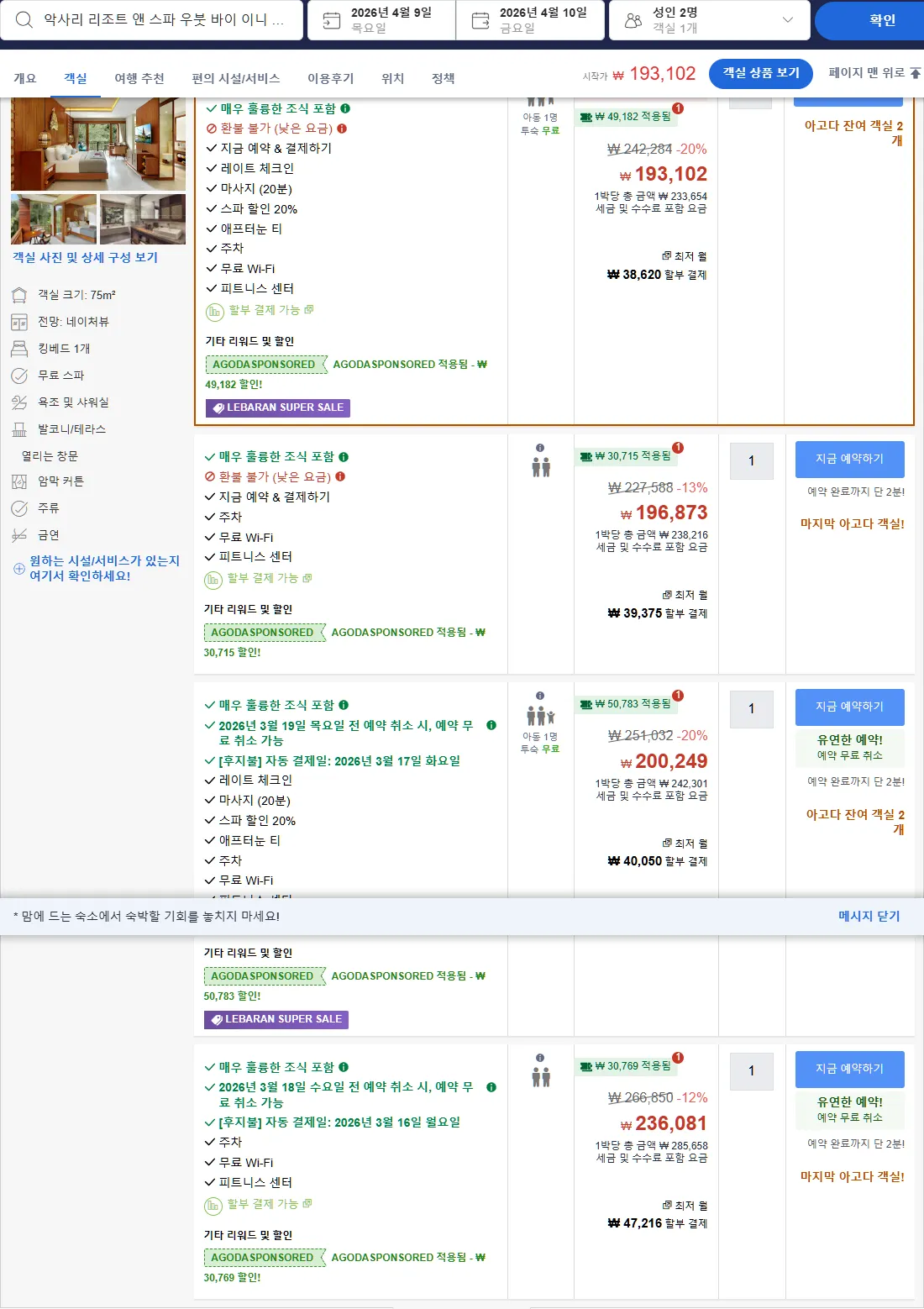The height and width of the screenshot is (1309, 924).
Task: Click the 30,769 적용됨 coupon tag
Action: click(626, 1066)
